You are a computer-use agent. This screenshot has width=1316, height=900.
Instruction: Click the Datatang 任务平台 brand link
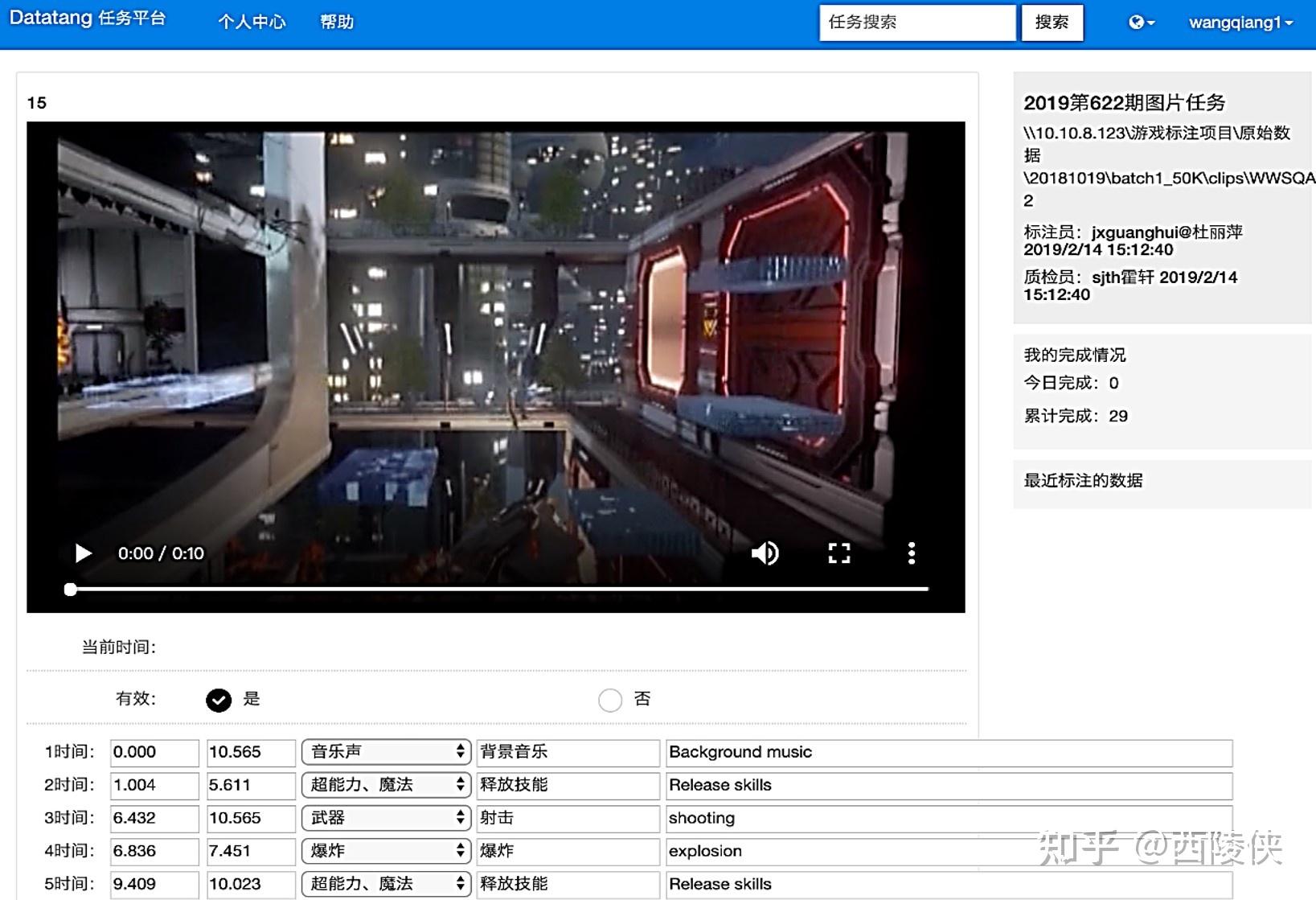click(88, 18)
